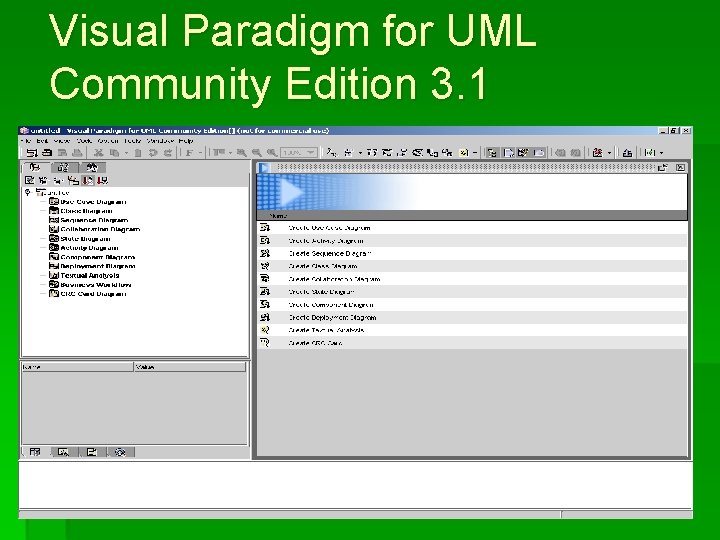This screenshot has height=540, width=720.
Task: Click the Open Project toolbar icon
Action: point(47,153)
